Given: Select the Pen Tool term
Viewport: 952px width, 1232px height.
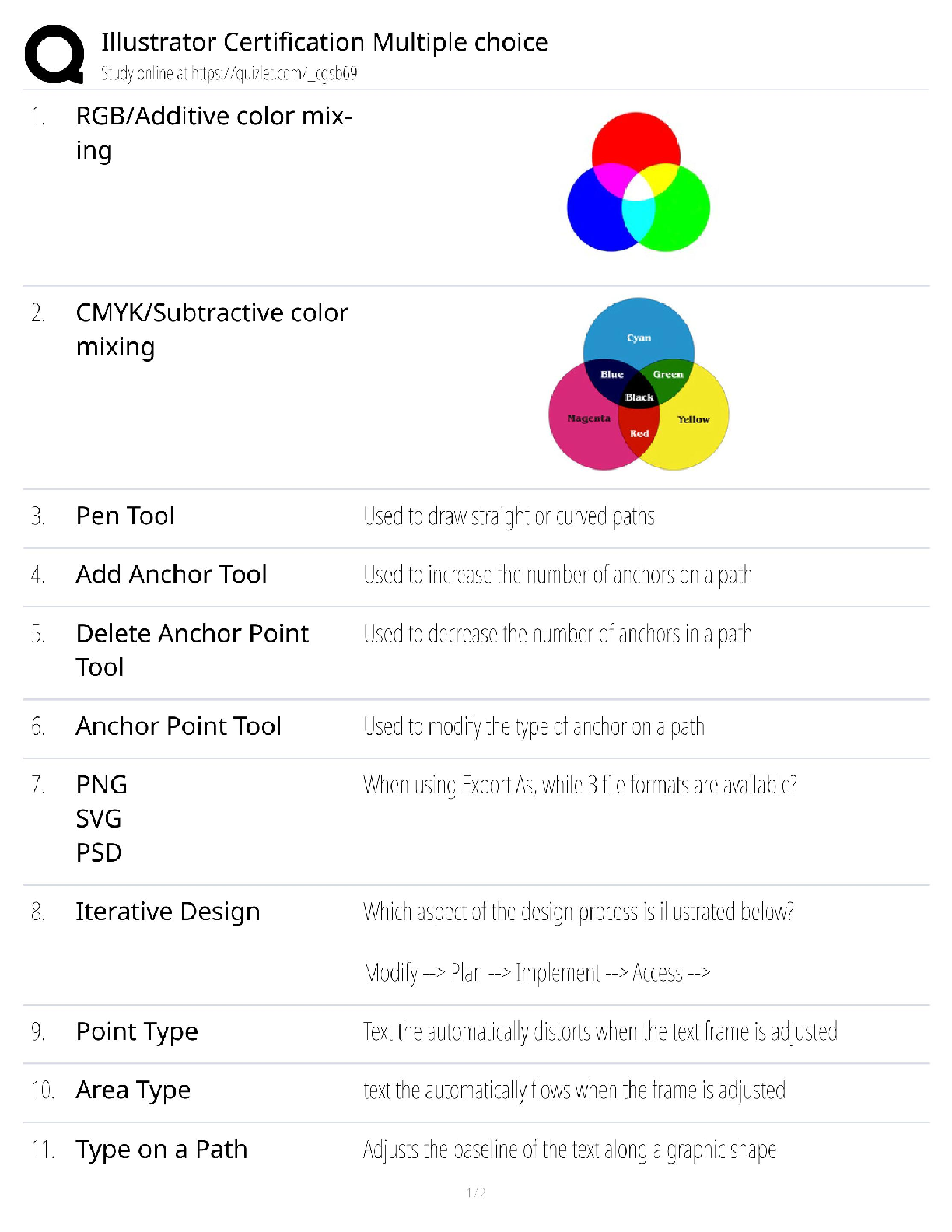Looking at the screenshot, I should pyautogui.click(x=125, y=516).
